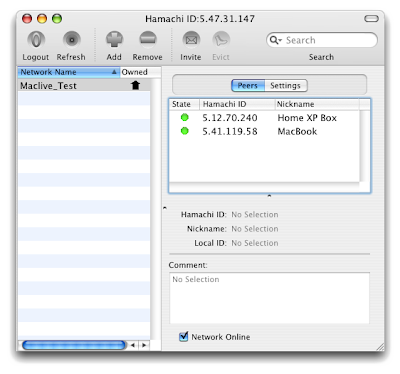Select the Home XP Box nickname
Image resolution: width=400 pixels, height=374 pixels.
[307, 118]
